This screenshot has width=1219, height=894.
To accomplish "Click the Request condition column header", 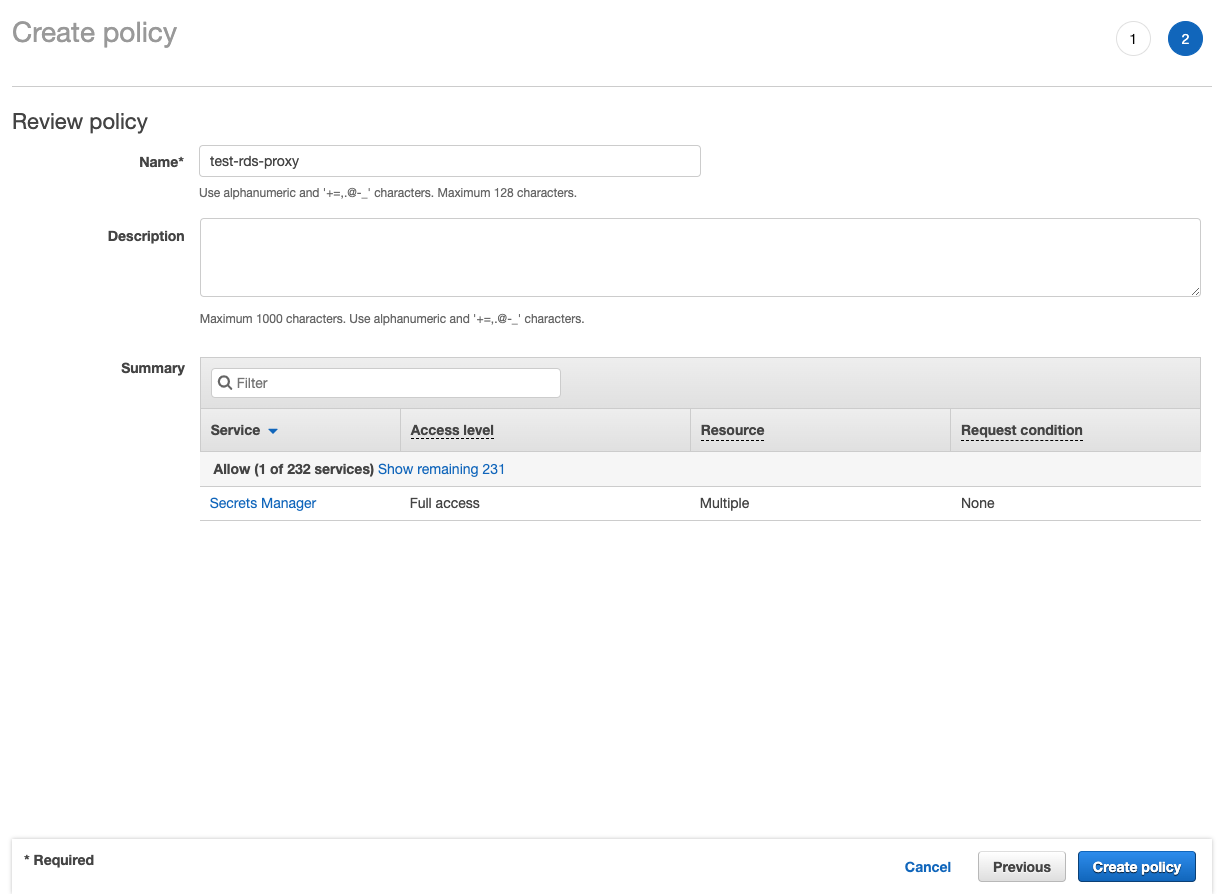I will (1021, 430).
